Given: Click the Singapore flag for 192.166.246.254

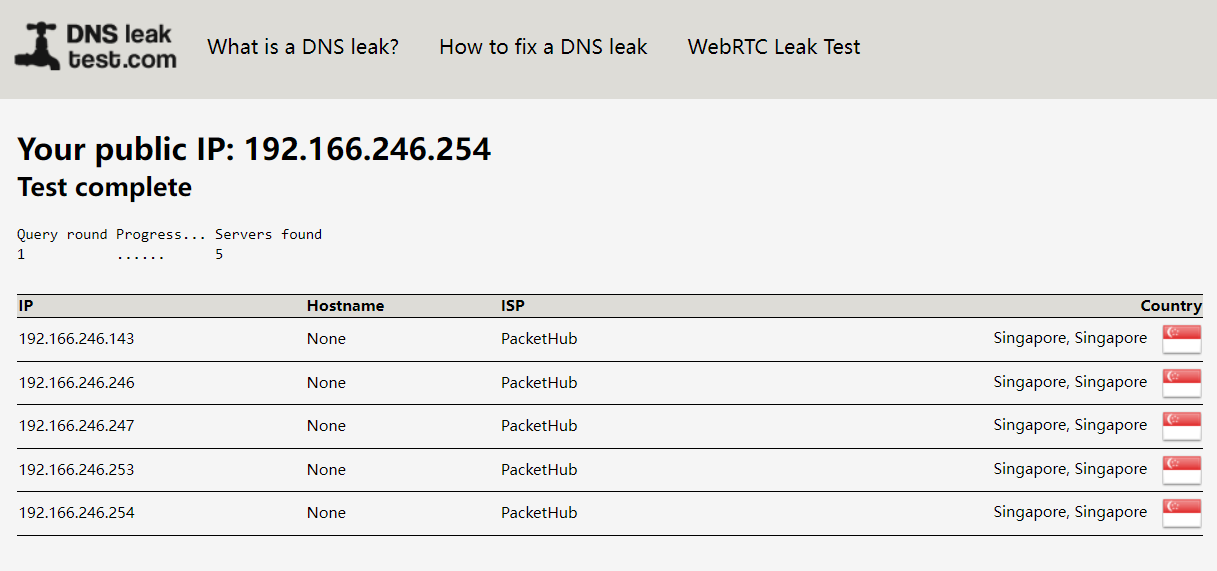Looking at the screenshot, I should (x=1181, y=513).
